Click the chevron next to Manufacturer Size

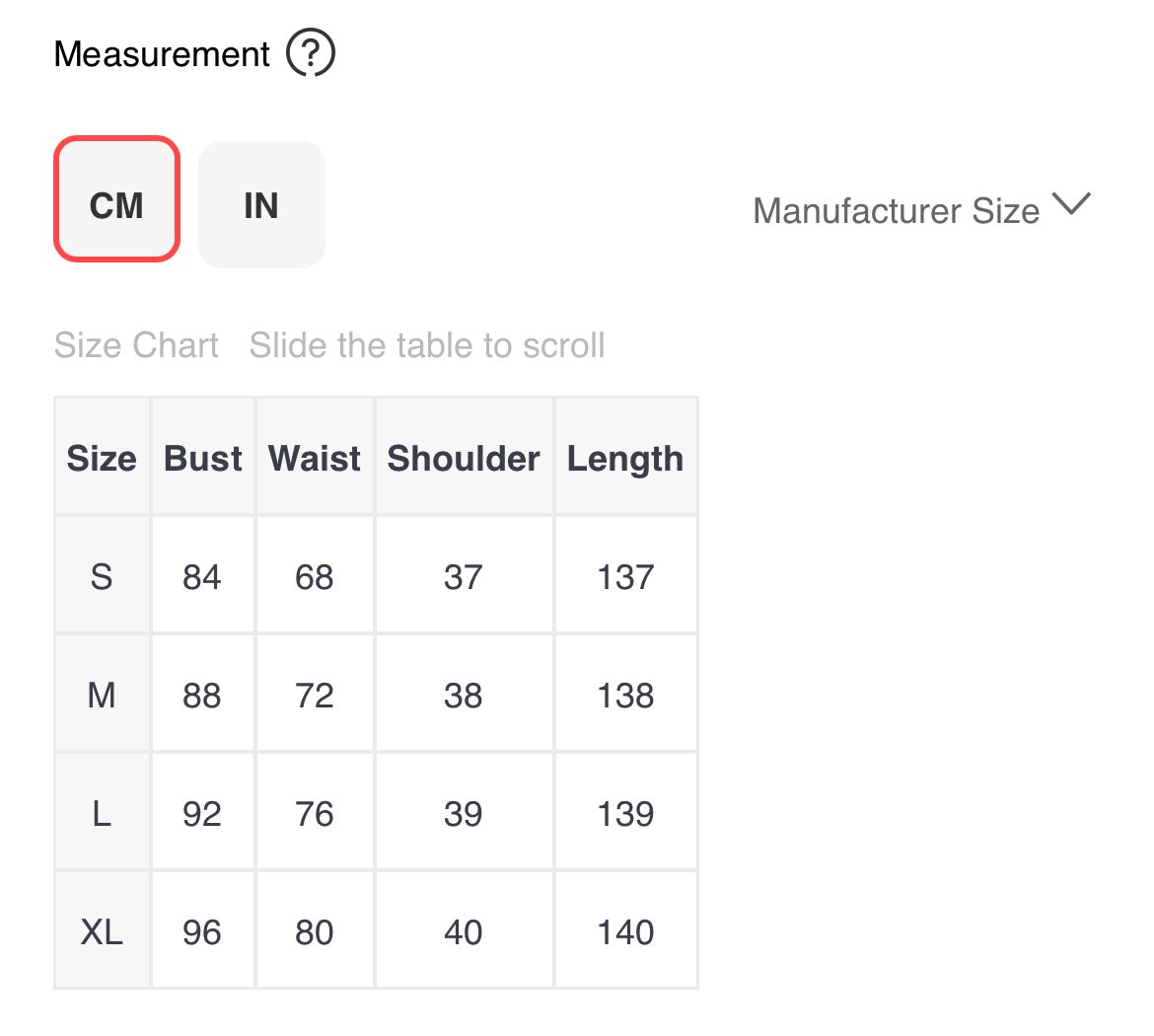click(1071, 204)
